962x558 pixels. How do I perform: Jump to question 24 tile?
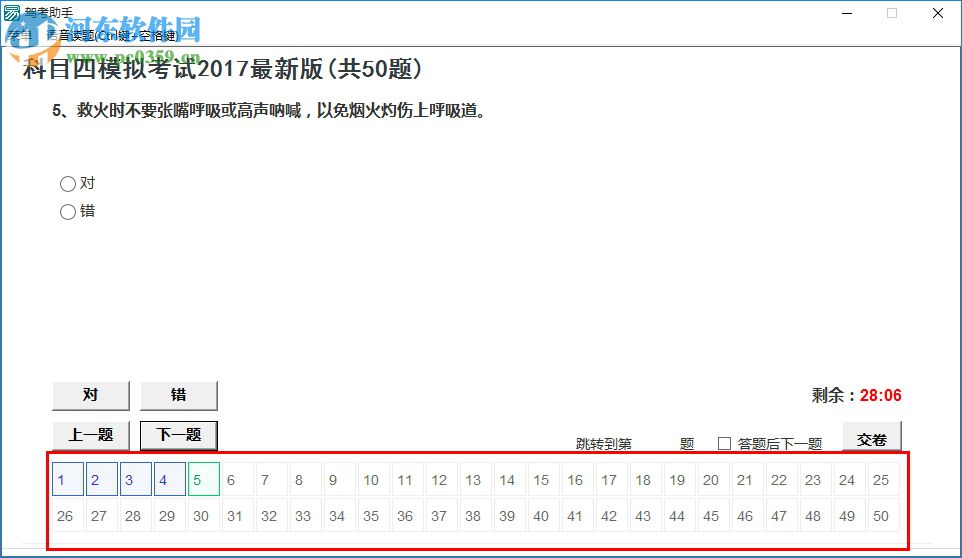point(850,480)
